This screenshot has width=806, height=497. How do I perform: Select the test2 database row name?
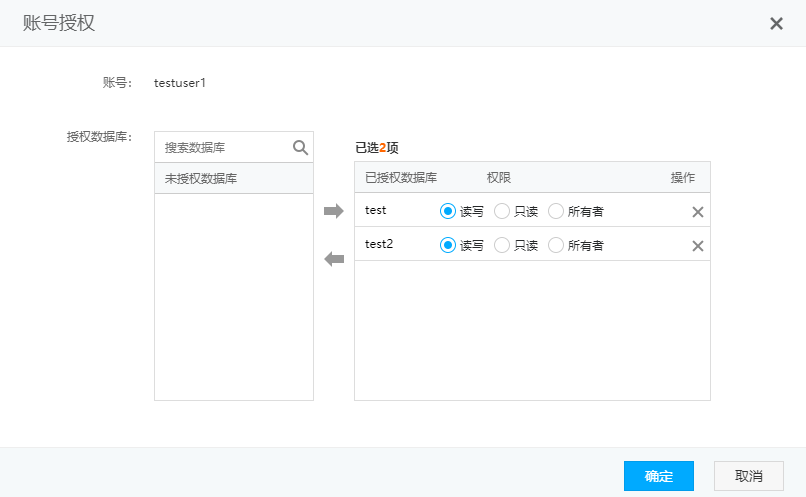click(379, 244)
